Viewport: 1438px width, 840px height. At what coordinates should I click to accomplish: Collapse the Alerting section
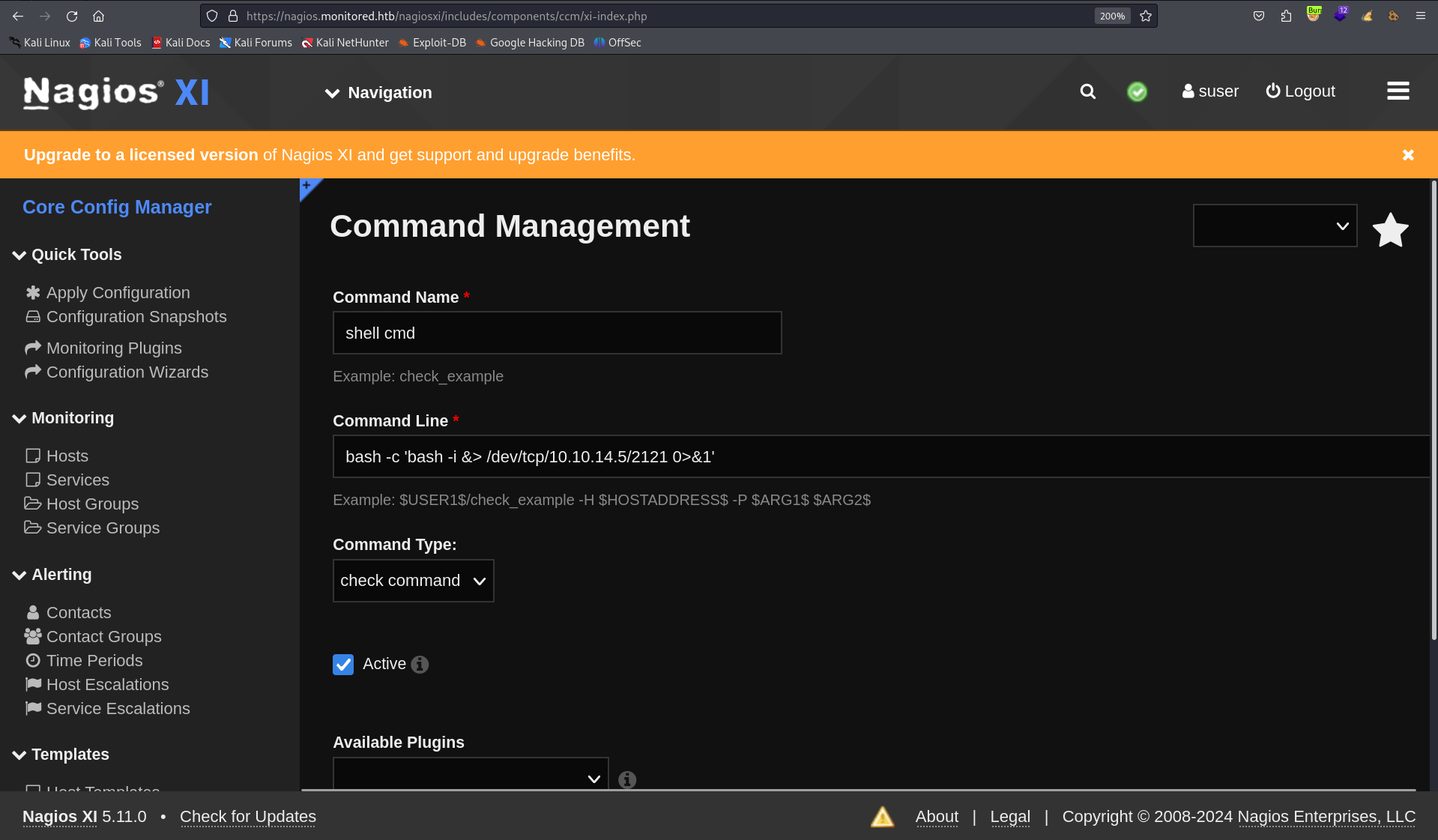point(52,575)
